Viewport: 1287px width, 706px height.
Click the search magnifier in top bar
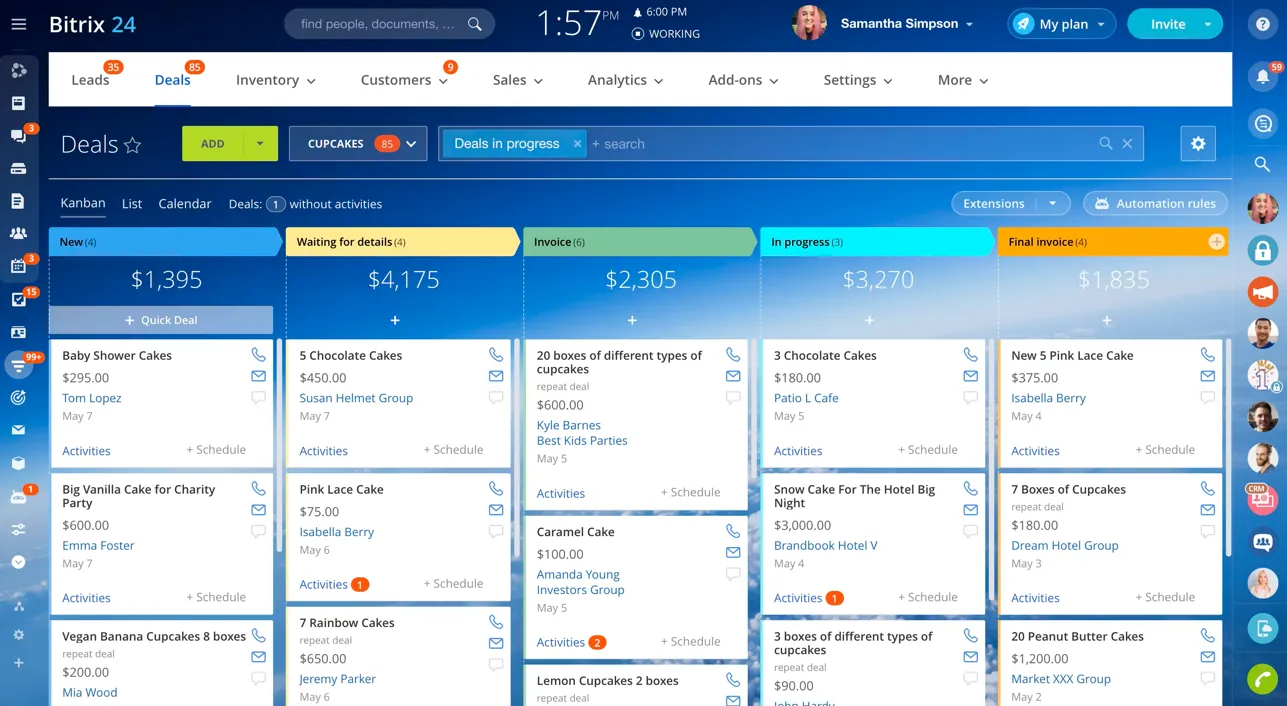click(x=475, y=24)
